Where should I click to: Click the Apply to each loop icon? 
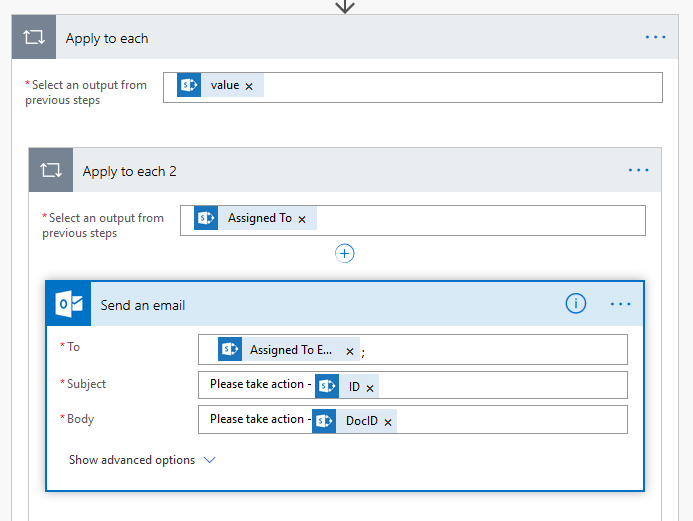[x=34, y=38]
